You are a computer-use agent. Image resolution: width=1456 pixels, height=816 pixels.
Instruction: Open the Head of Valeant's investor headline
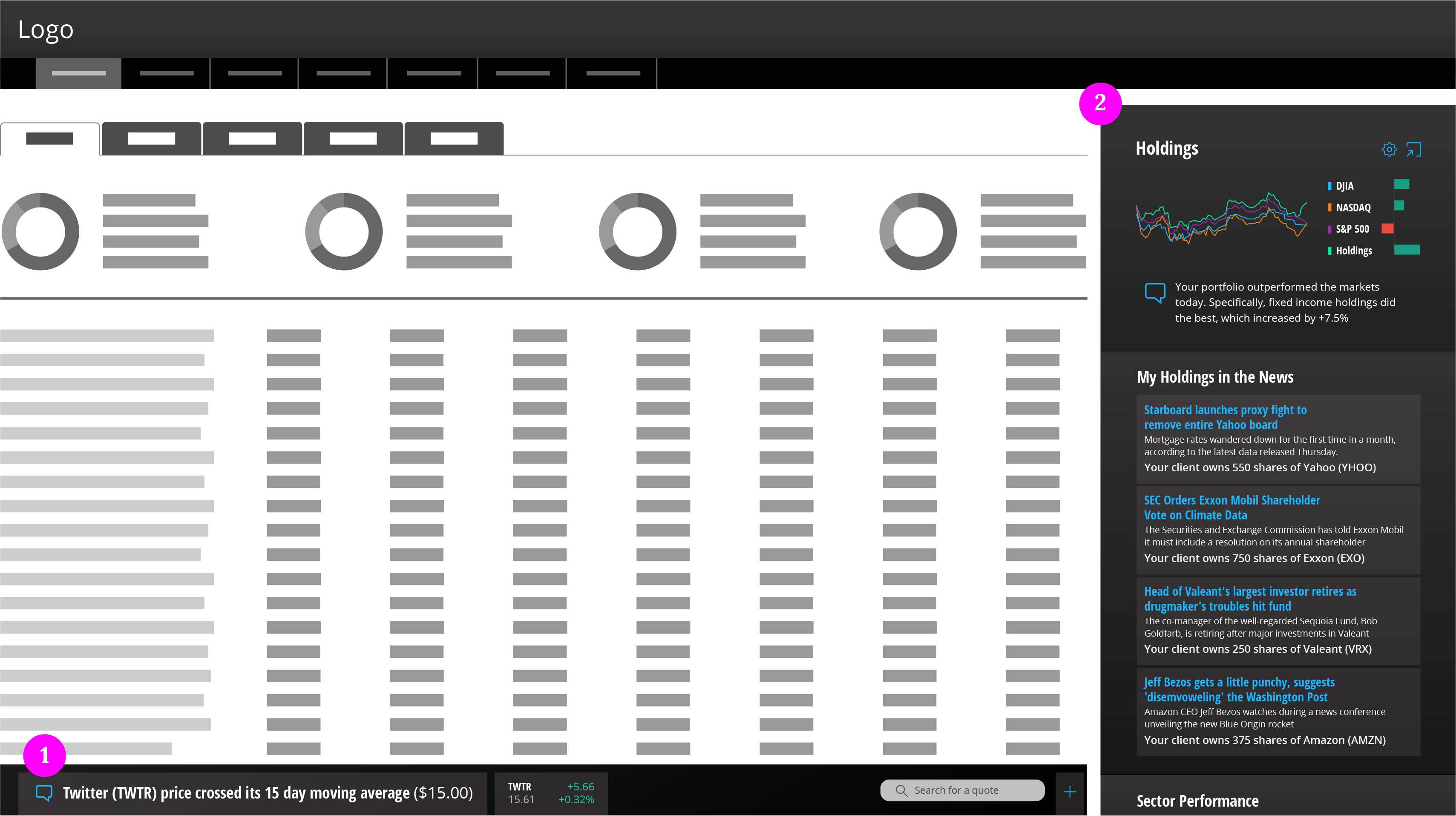point(1250,599)
